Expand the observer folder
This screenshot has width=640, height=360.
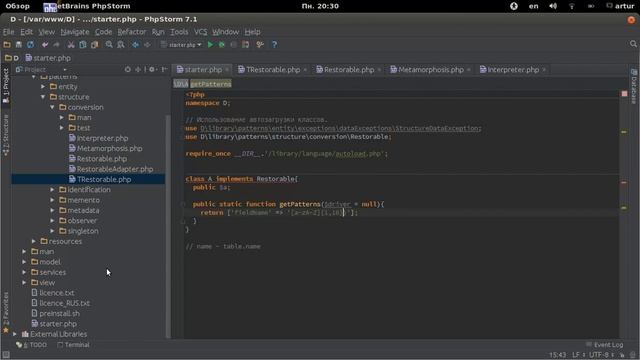[52, 220]
